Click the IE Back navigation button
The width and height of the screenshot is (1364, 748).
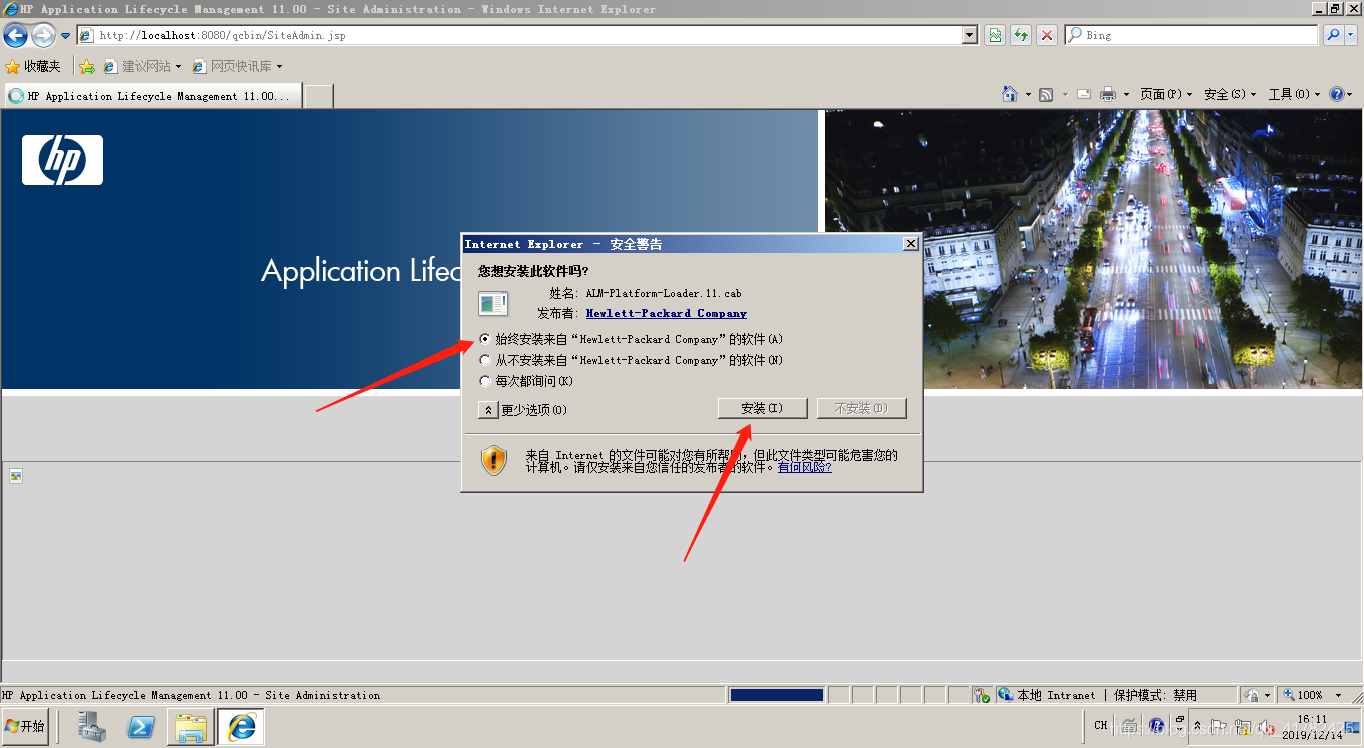click(15, 35)
